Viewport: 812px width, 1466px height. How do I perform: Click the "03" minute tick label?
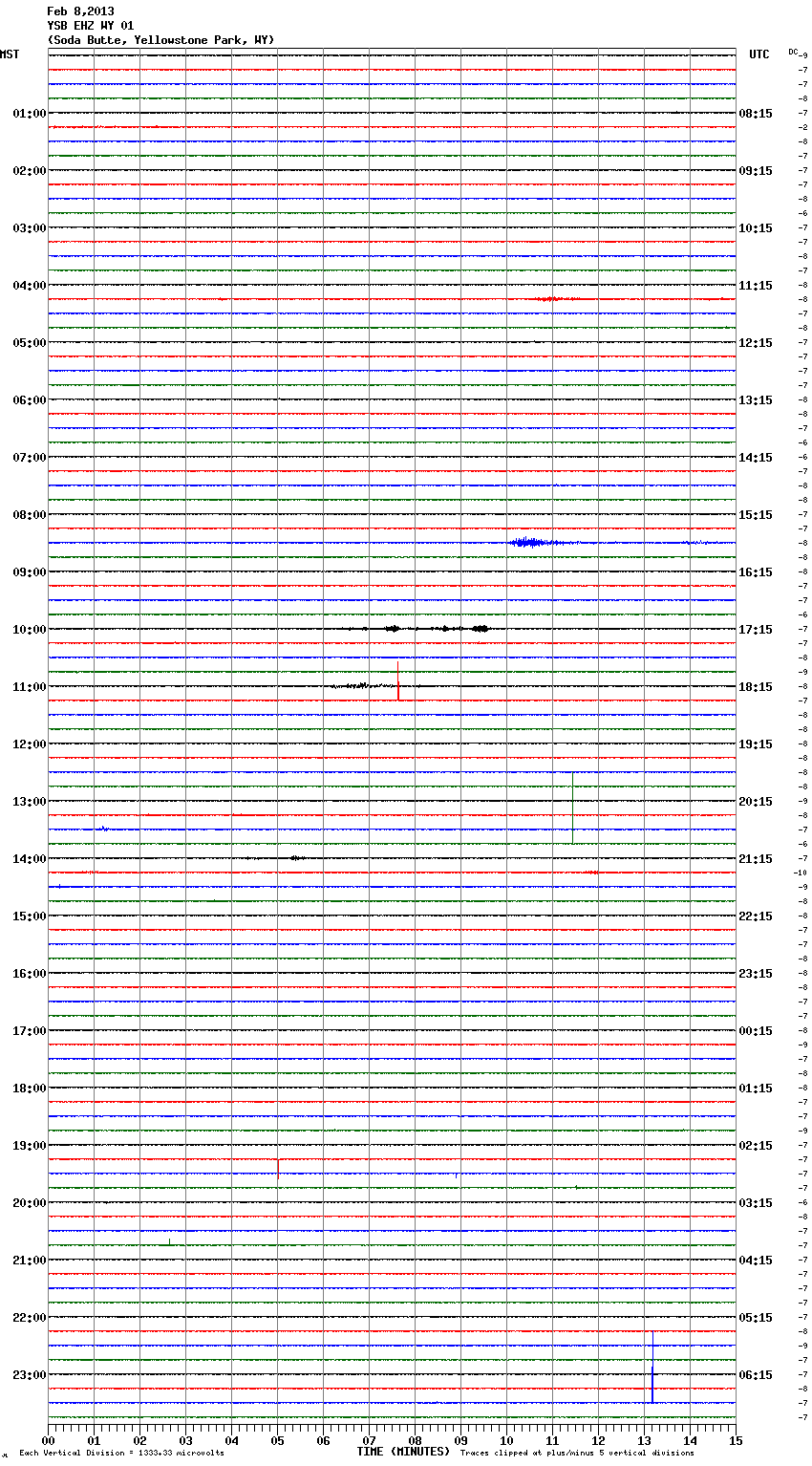click(185, 1440)
